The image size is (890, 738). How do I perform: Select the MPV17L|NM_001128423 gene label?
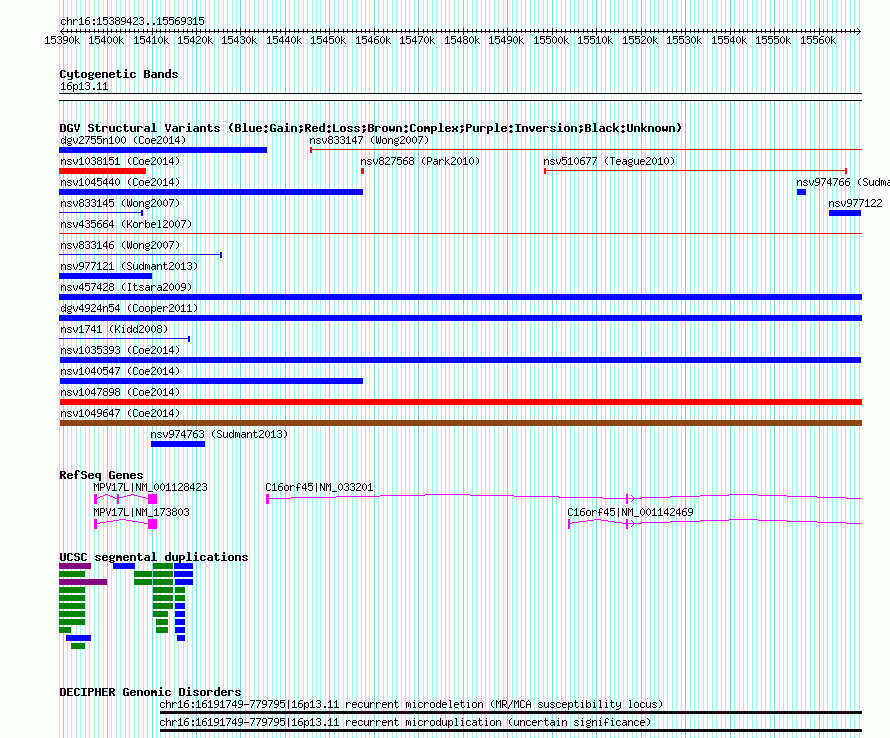(150, 487)
